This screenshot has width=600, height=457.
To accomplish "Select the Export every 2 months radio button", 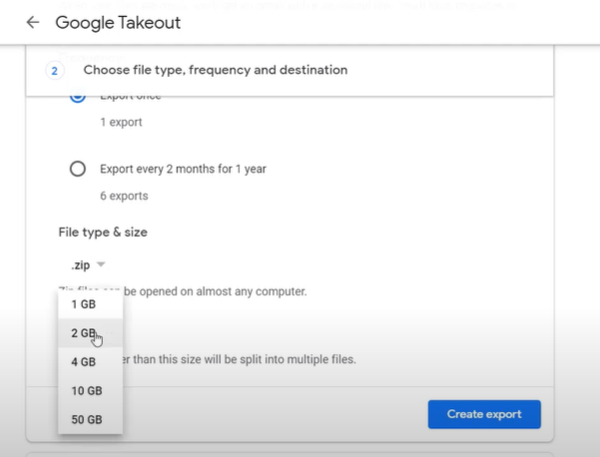I will [77, 169].
